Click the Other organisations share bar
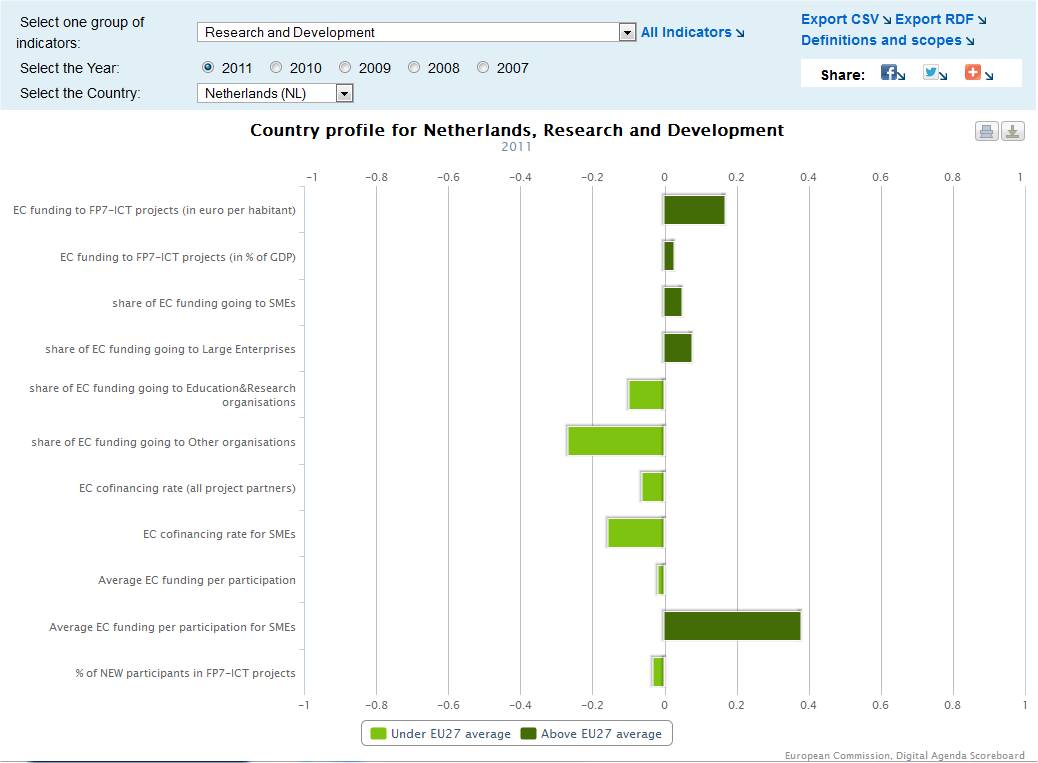The width and height of the screenshot is (1038, 763). tap(616, 441)
